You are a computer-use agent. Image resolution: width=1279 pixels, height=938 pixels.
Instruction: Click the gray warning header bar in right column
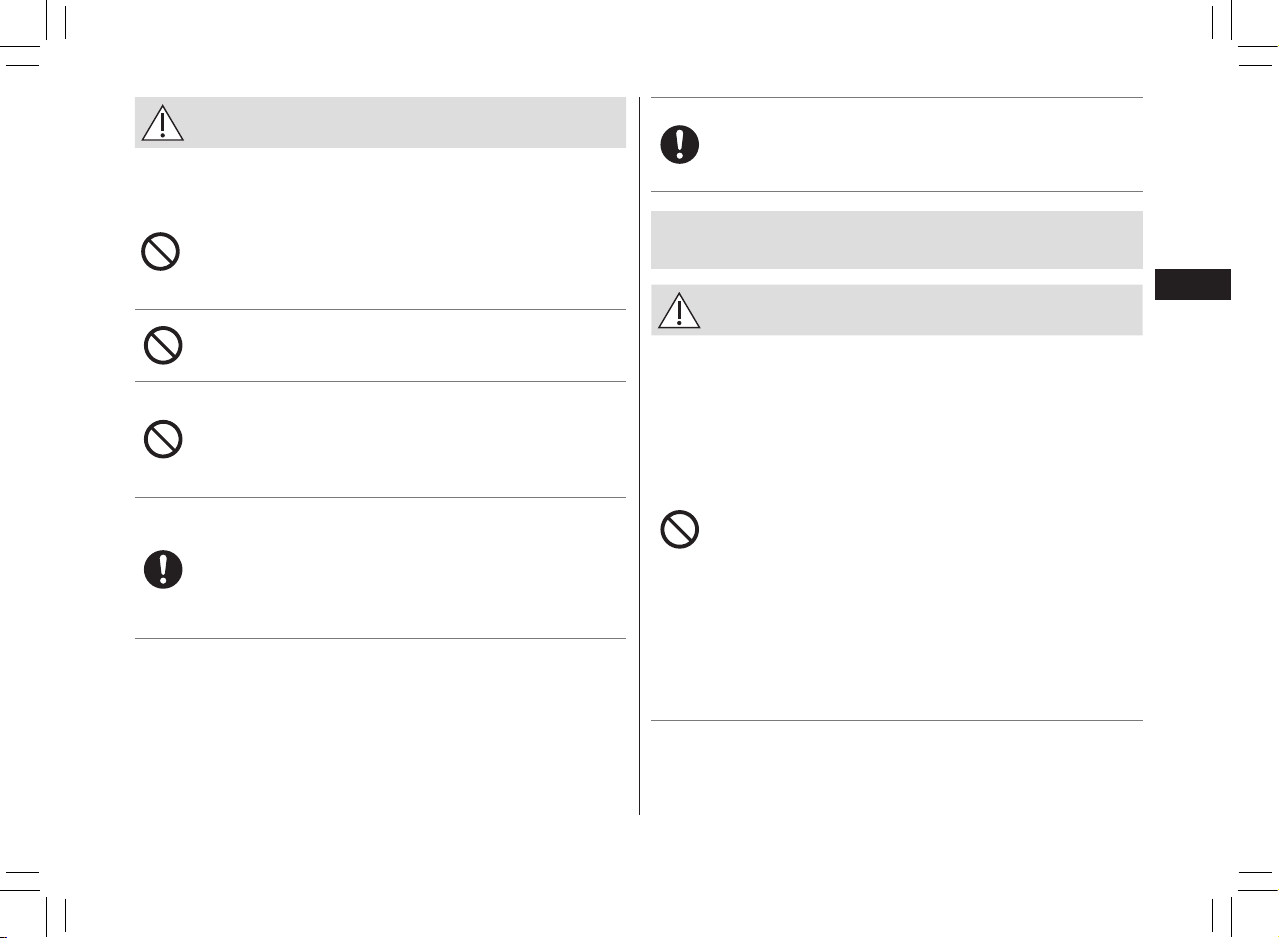tap(896, 310)
